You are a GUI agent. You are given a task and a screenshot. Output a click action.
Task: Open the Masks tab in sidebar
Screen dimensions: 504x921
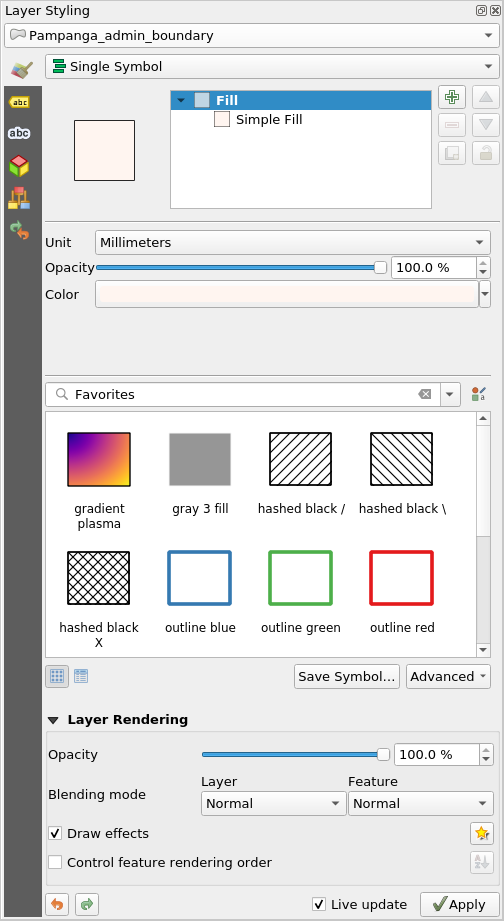click(19, 134)
